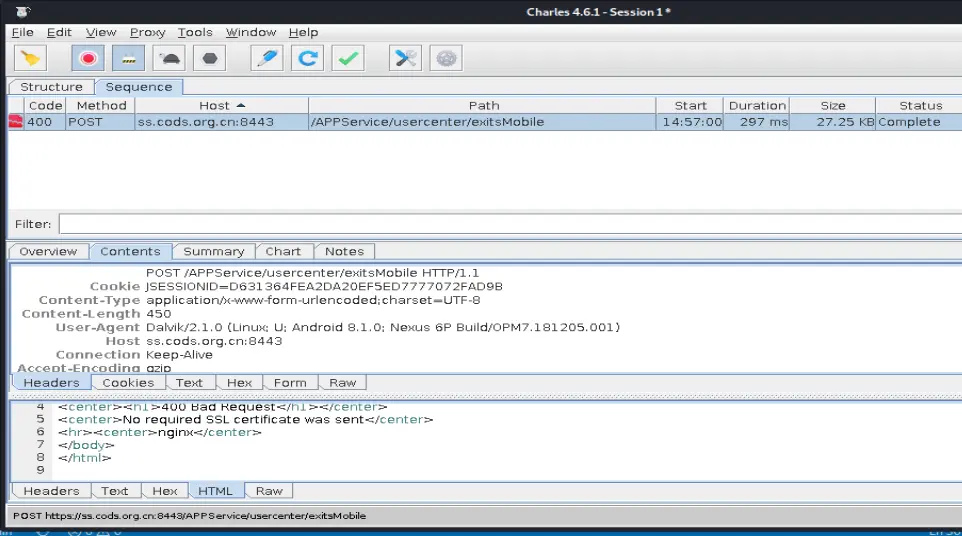Click the JSESSIONID cookie value
The height and width of the screenshot is (536, 962).
(x=324, y=286)
